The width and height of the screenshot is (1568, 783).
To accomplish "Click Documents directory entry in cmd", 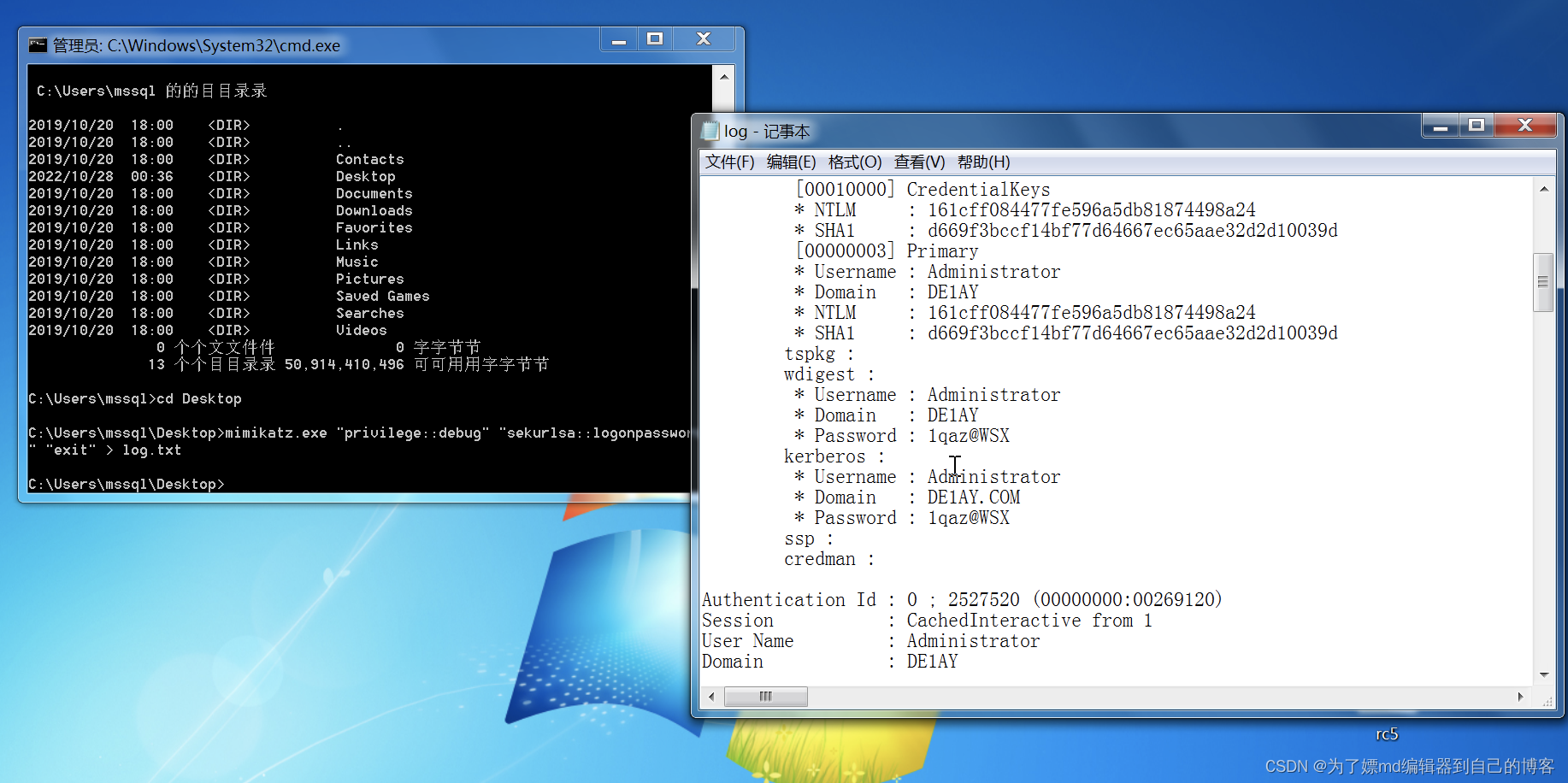I will point(374,193).
